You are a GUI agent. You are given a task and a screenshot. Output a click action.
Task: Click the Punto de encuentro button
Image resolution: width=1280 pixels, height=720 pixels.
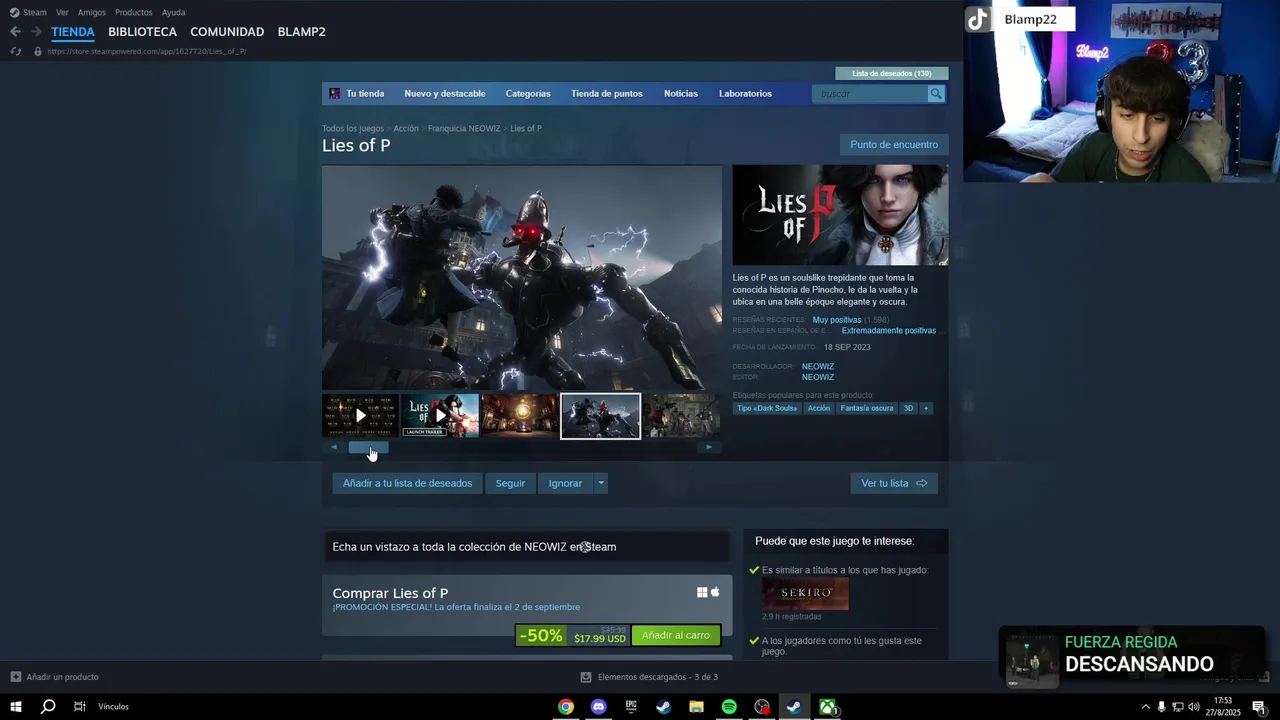click(894, 144)
